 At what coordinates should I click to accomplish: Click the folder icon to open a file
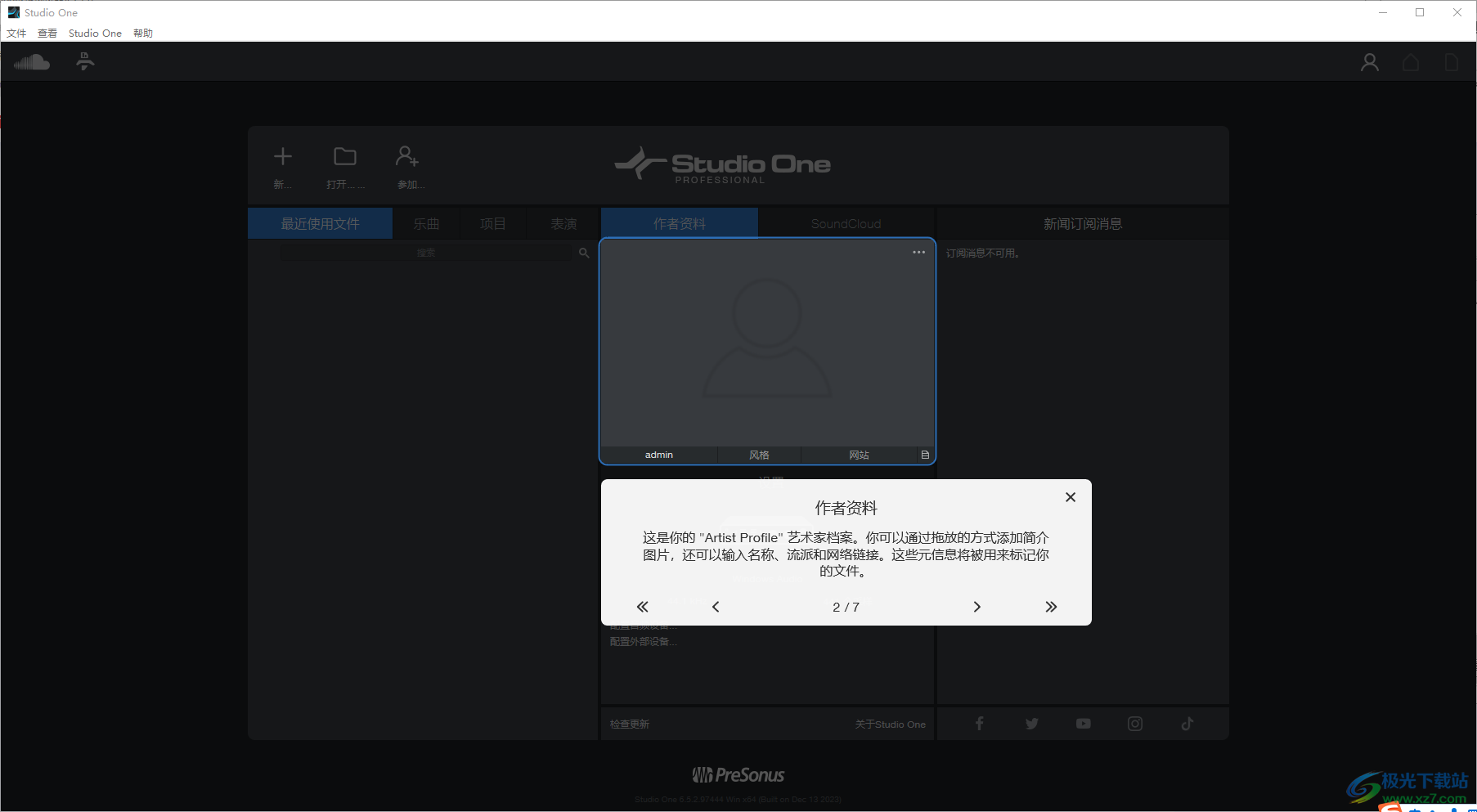coord(344,156)
